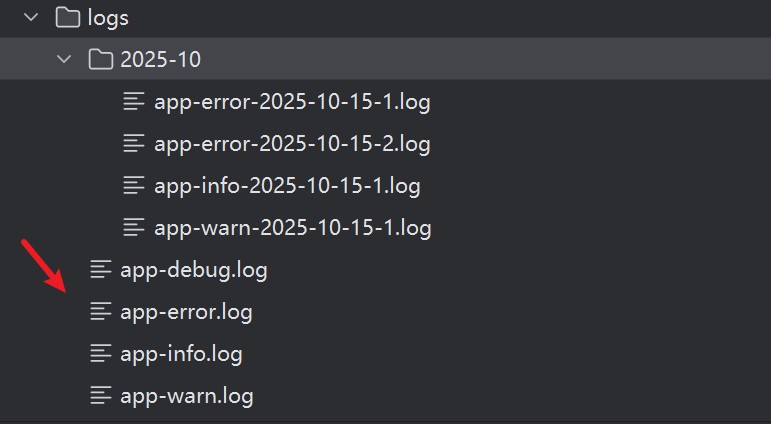Viewport: 771px width, 424px height.
Task: Open the app-debug.log file
Action: 193,269
